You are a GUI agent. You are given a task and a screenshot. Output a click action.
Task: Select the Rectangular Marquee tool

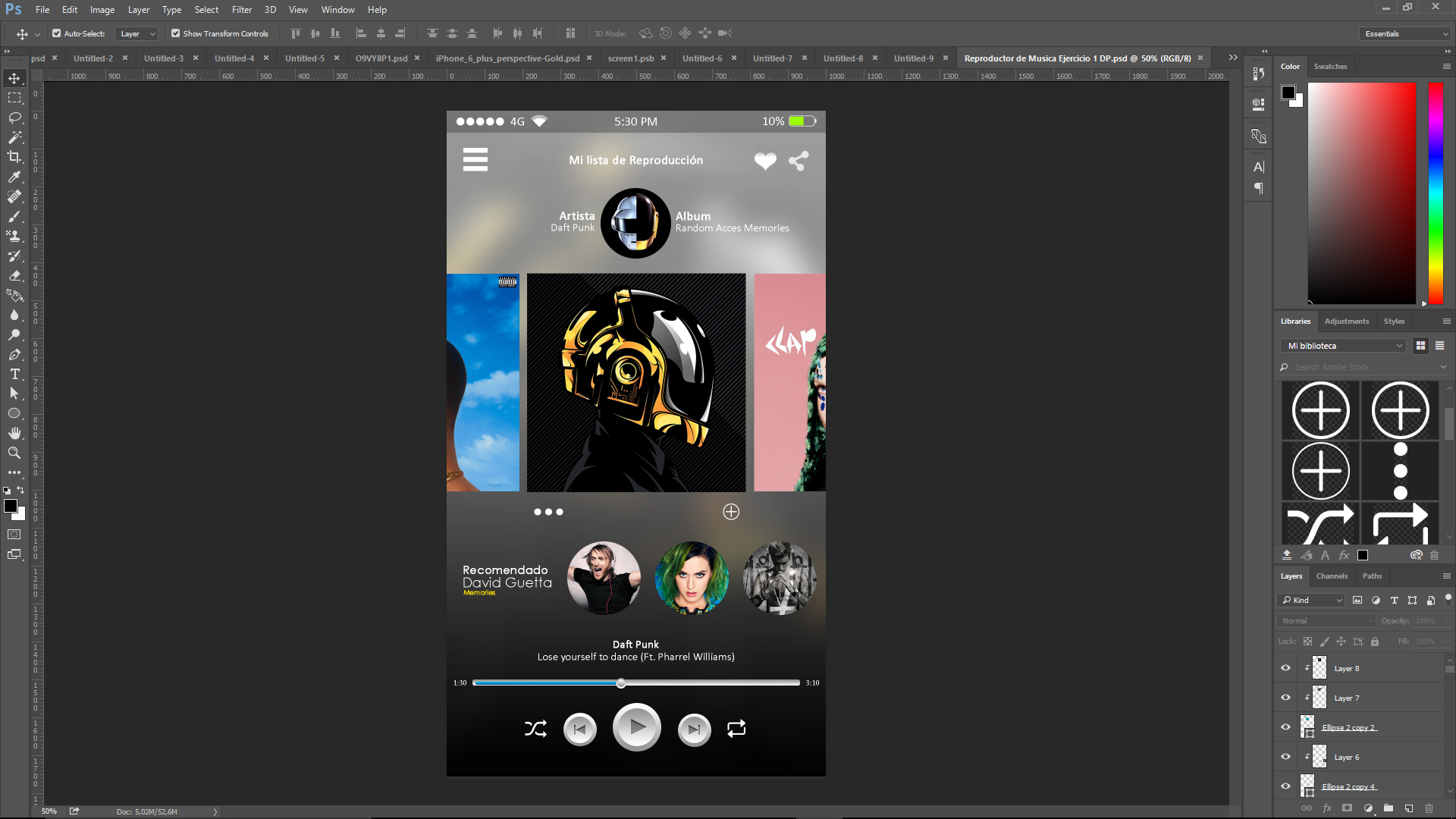[x=14, y=98]
